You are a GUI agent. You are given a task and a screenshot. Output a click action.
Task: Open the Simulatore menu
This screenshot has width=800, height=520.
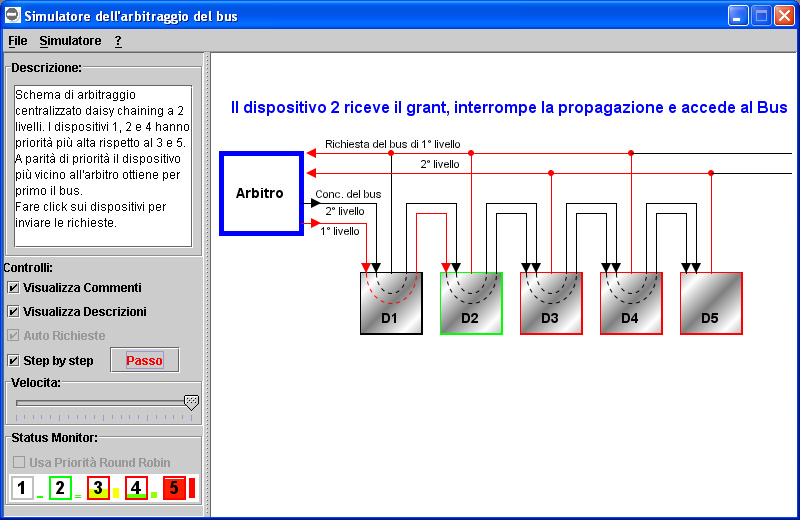[70, 41]
